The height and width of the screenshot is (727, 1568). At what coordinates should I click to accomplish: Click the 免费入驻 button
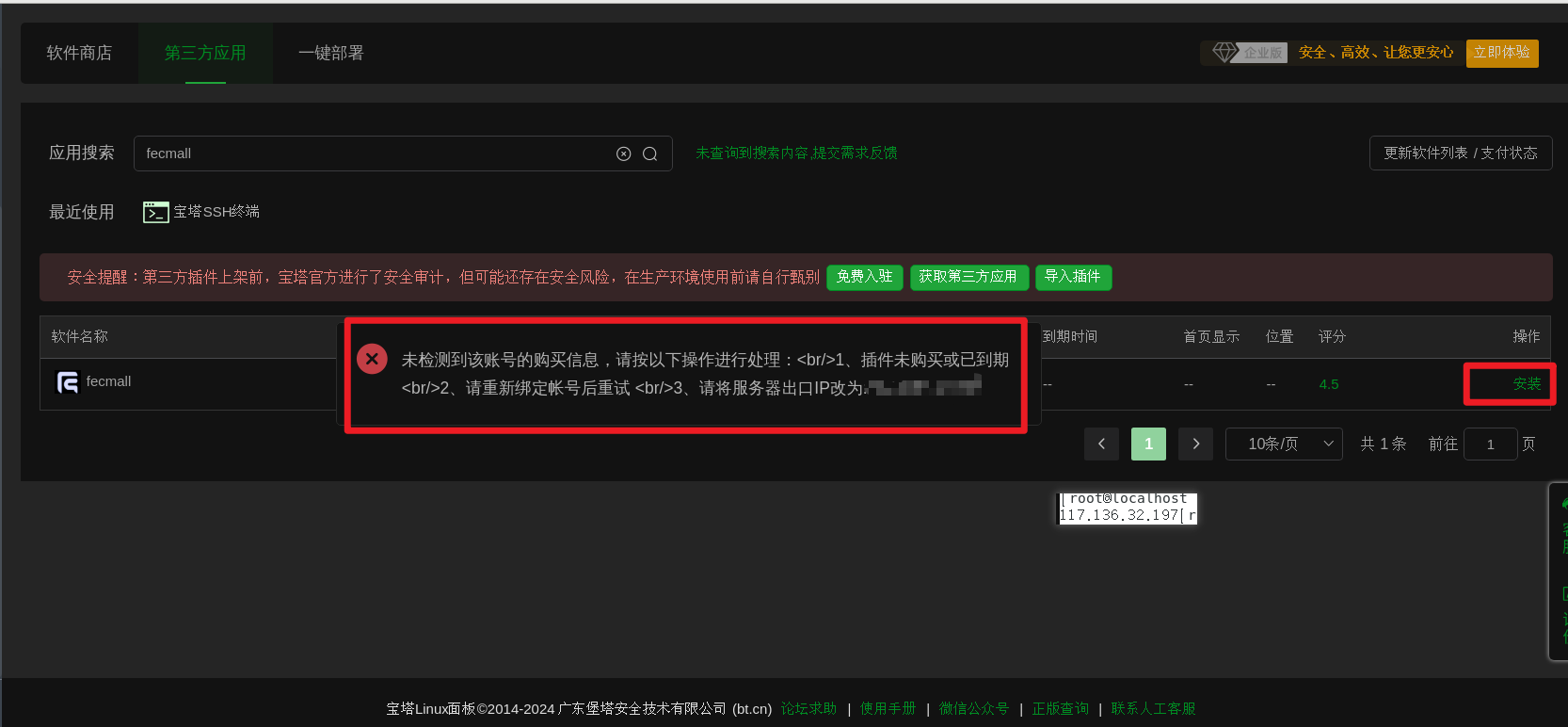point(865,277)
